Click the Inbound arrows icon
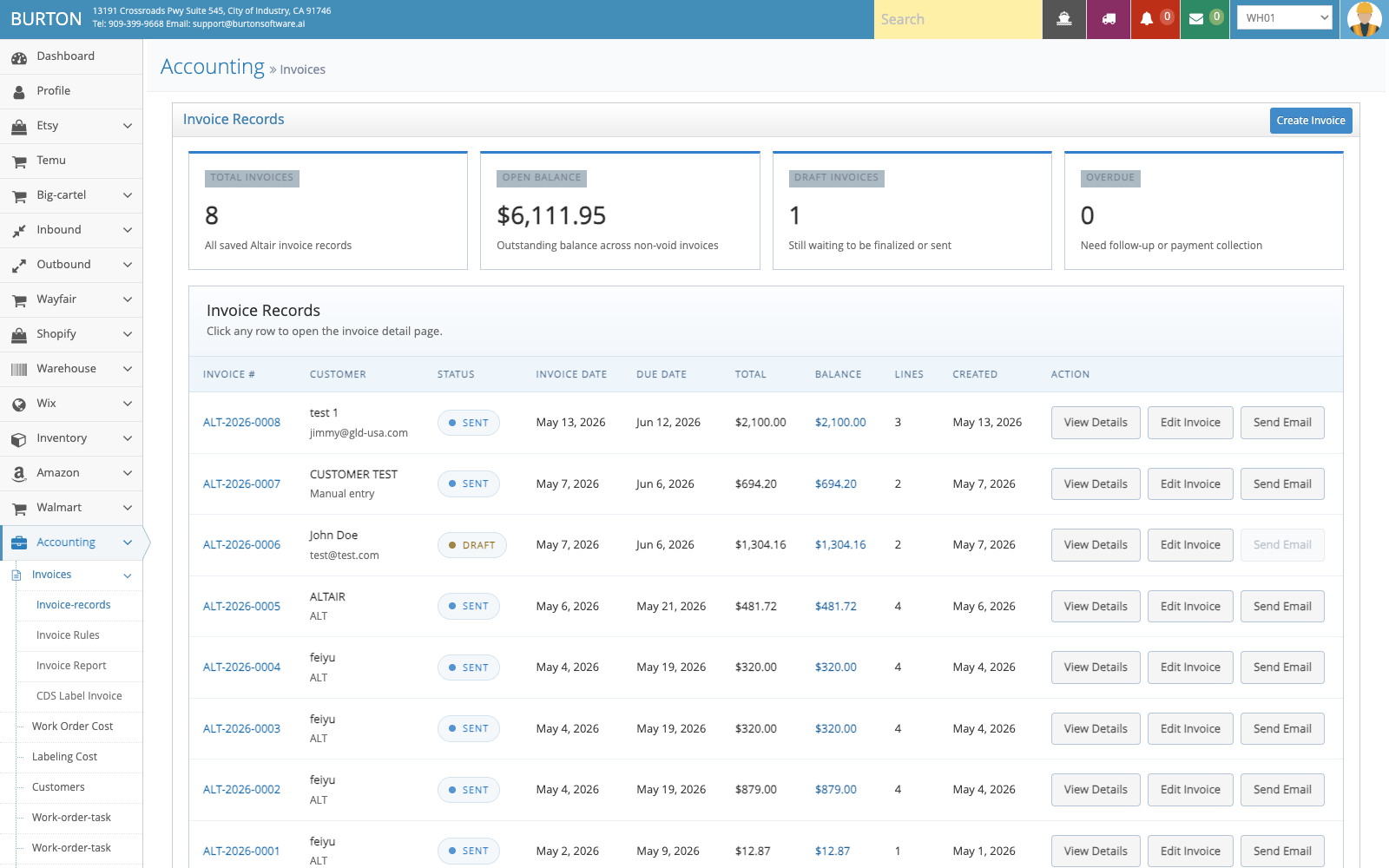This screenshot has width=1389, height=868. 19,231
